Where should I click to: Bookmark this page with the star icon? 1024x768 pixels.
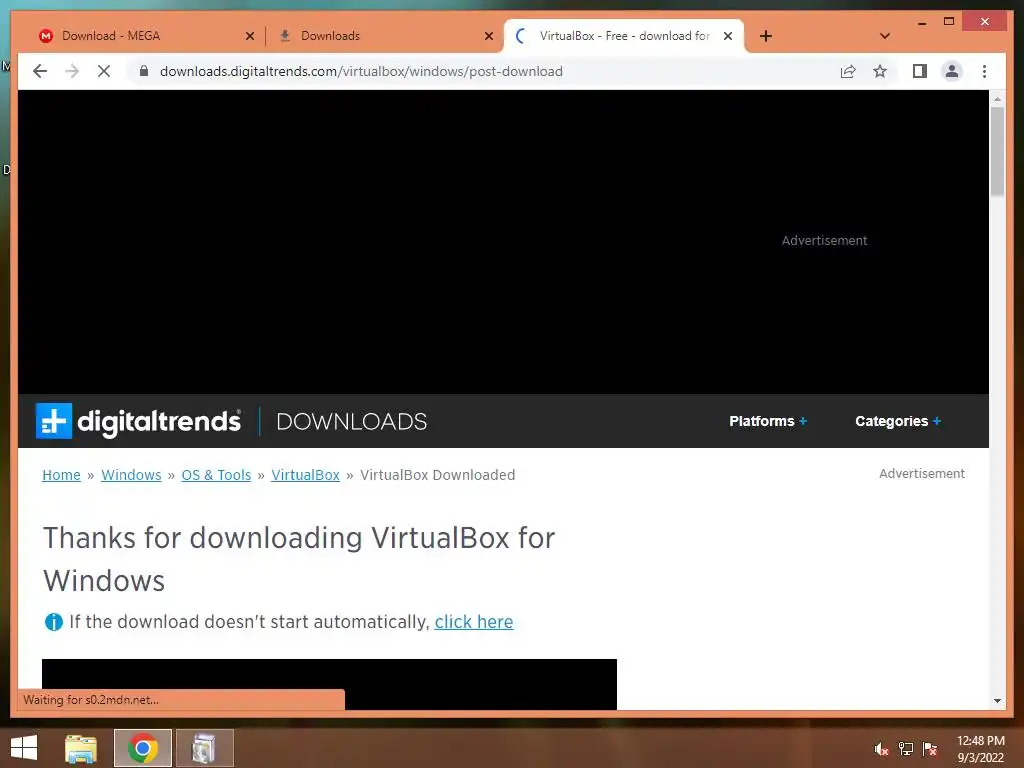[880, 71]
